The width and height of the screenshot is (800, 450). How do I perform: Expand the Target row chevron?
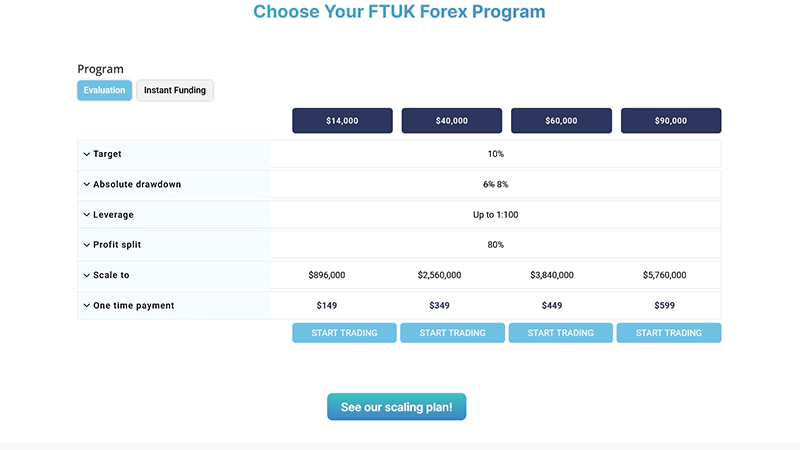(87, 154)
